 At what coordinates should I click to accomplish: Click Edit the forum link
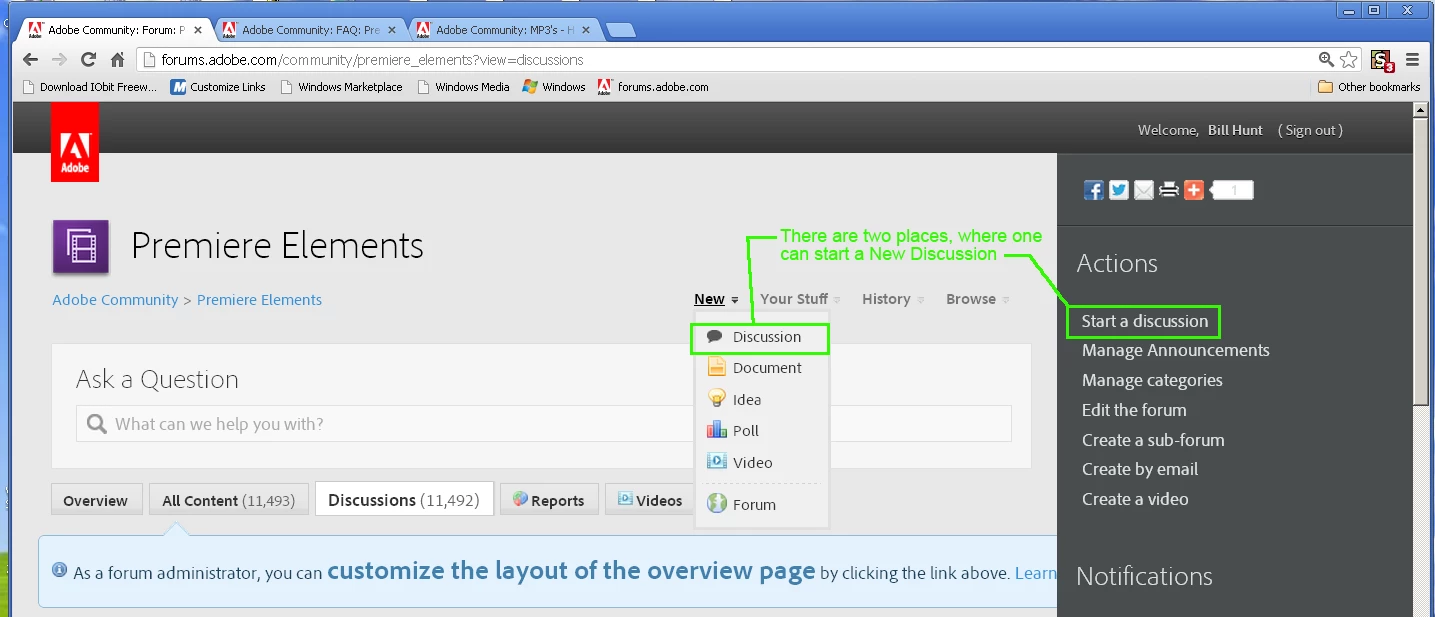coord(1134,410)
